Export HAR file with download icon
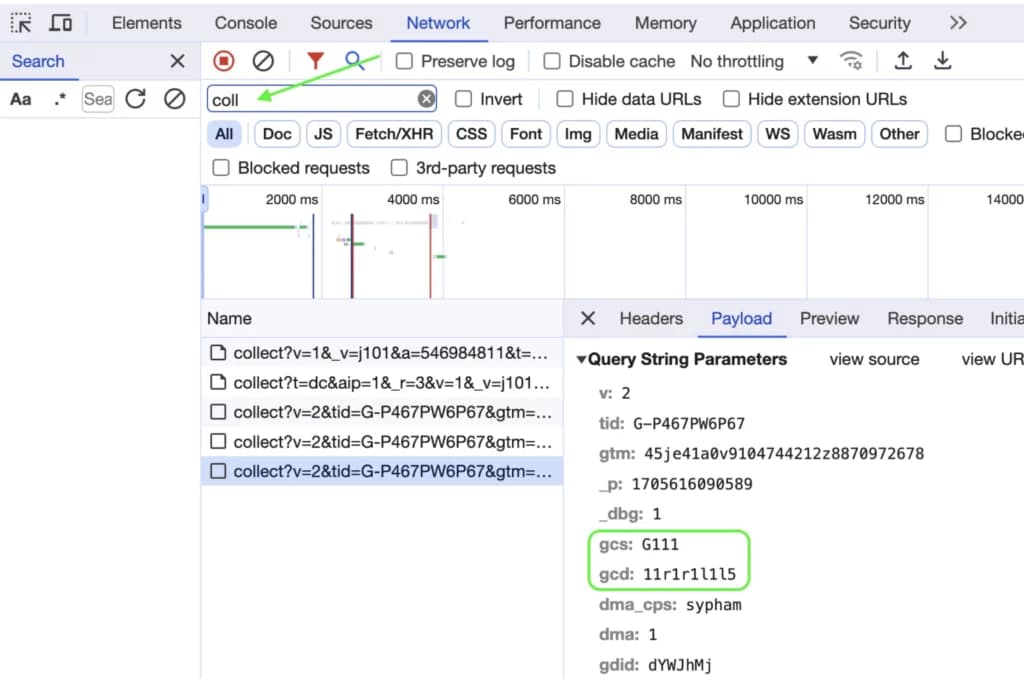Screen dimensions: 1024x679 [x=942, y=61]
